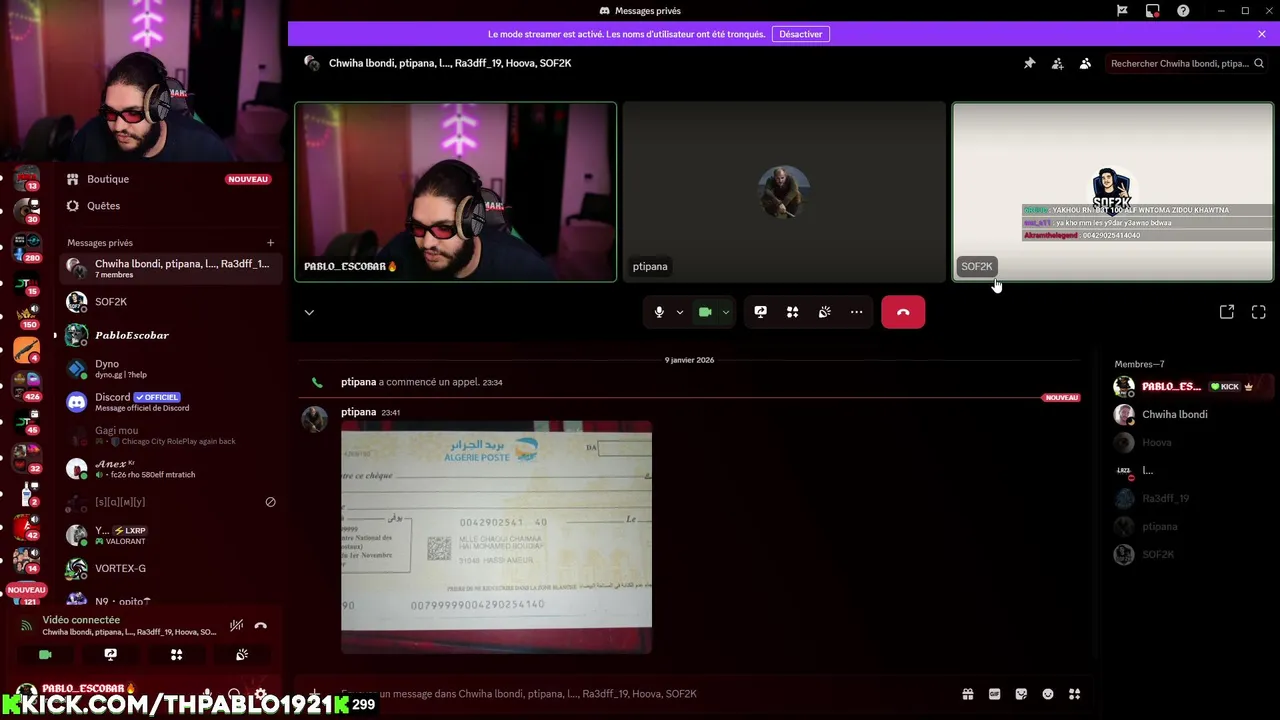Click the conversation title in chat header
This screenshot has height=720, width=1280.
(x=450, y=63)
